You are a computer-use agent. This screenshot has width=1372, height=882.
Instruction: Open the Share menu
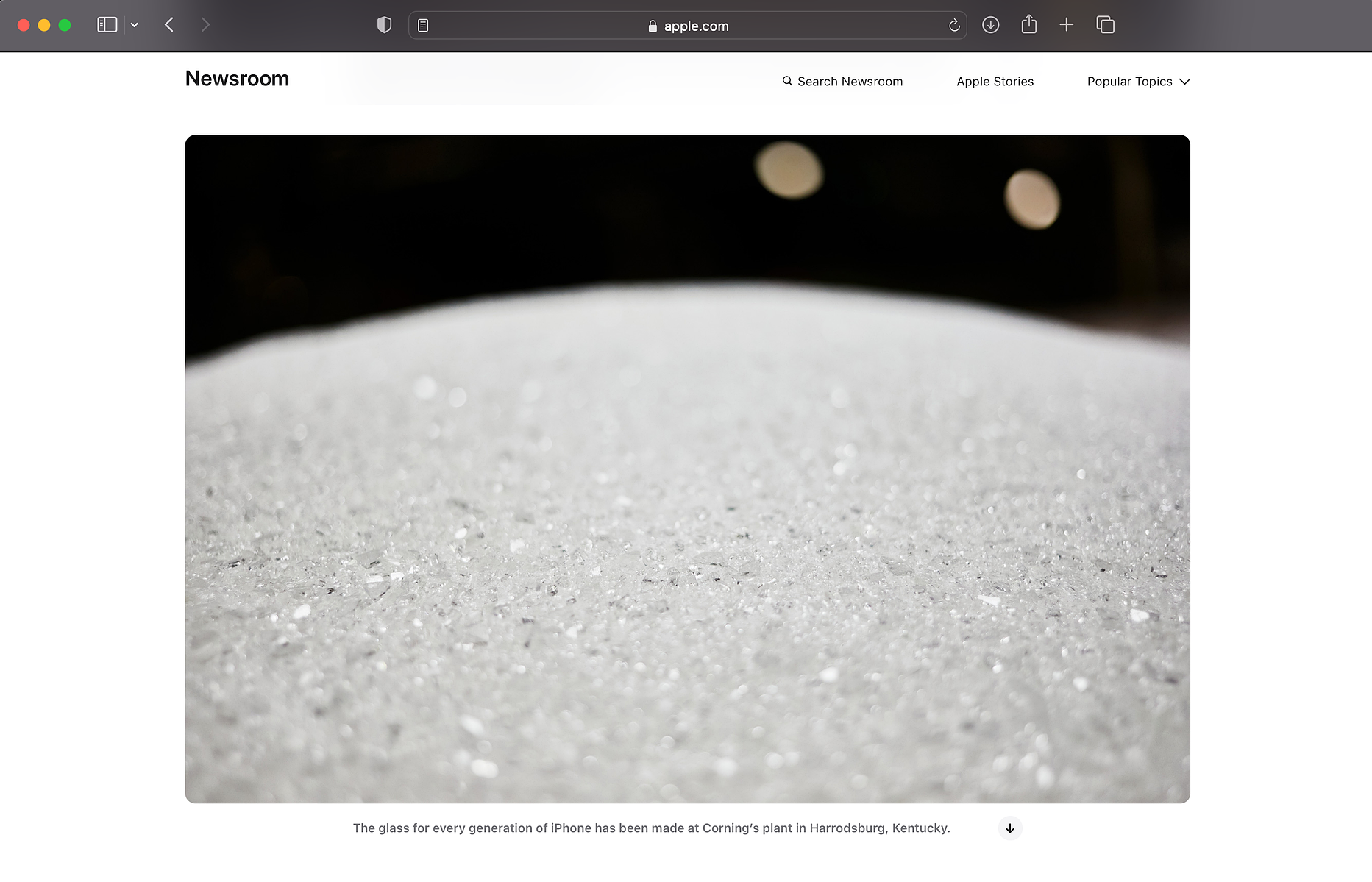pyautogui.click(x=1029, y=24)
